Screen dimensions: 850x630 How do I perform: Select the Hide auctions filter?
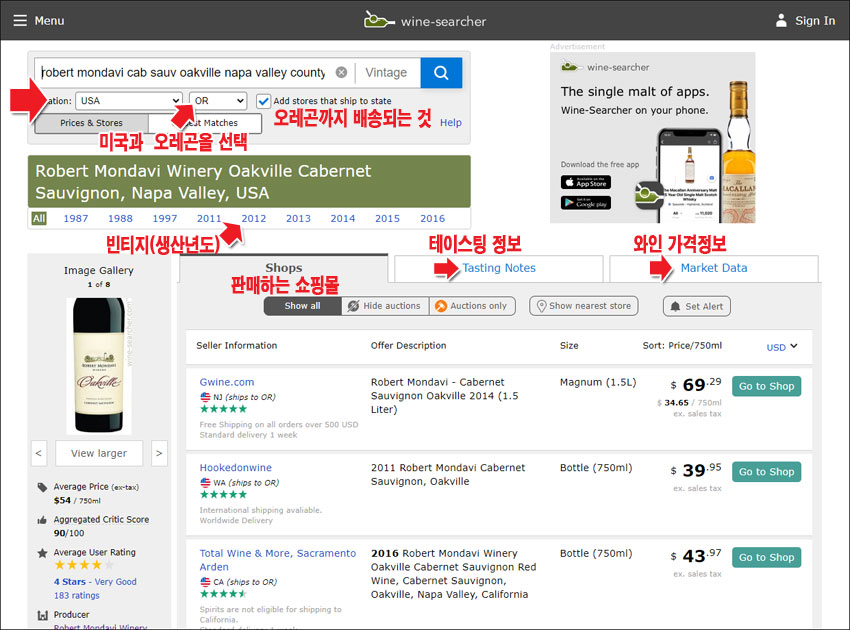point(385,306)
